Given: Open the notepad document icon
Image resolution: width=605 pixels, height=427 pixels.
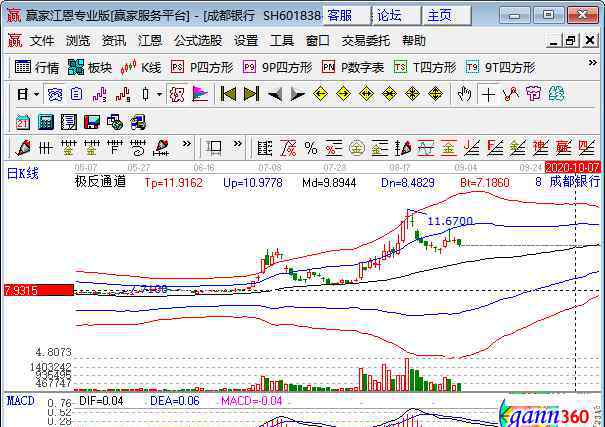Looking at the screenshot, I should (69, 122).
